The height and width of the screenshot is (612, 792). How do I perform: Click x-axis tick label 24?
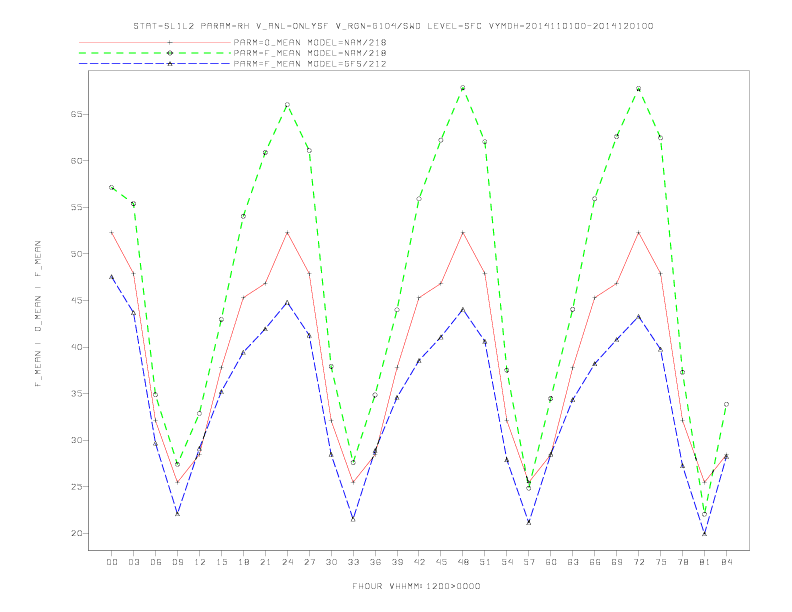287,562
